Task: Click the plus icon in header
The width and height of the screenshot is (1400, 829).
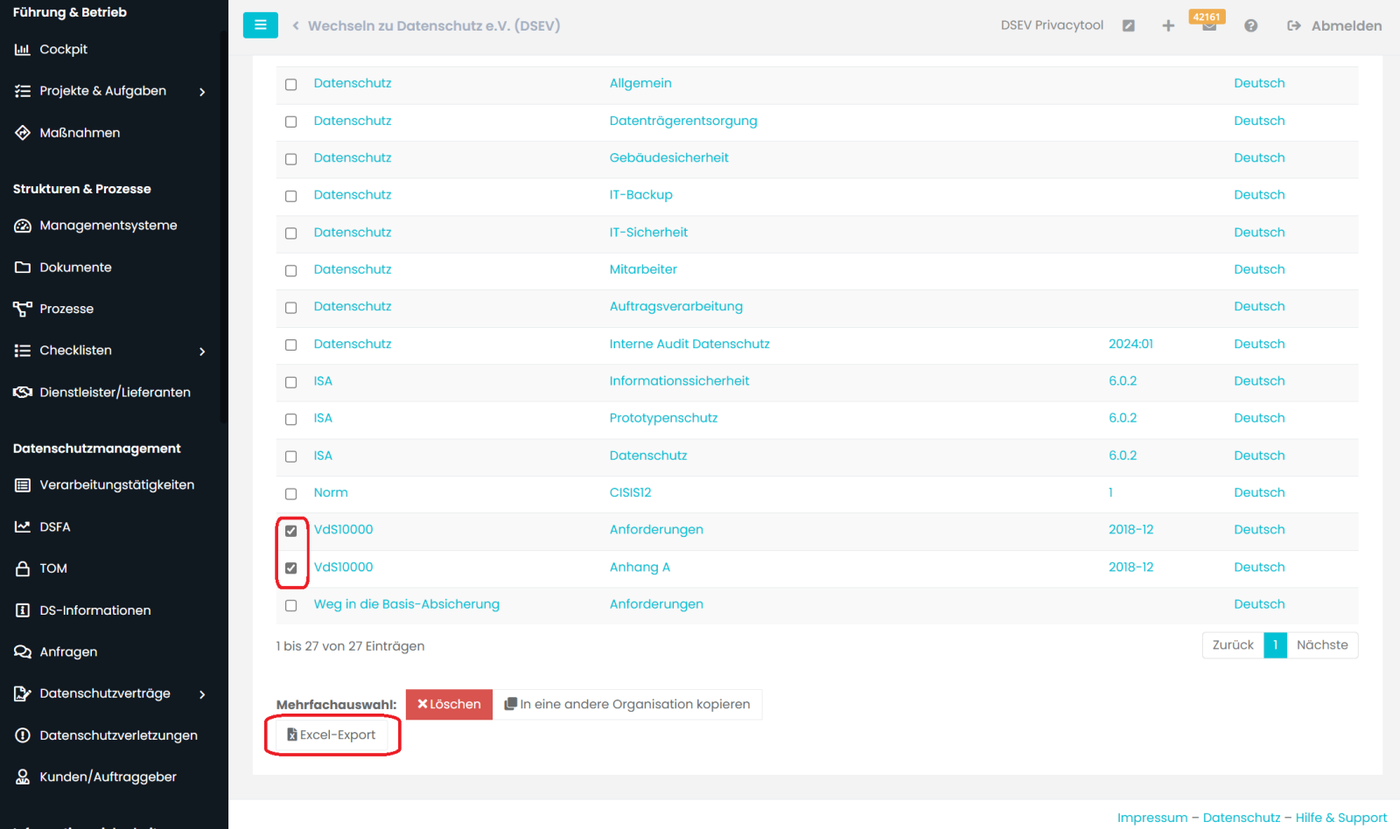Action: click(x=1168, y=26)
